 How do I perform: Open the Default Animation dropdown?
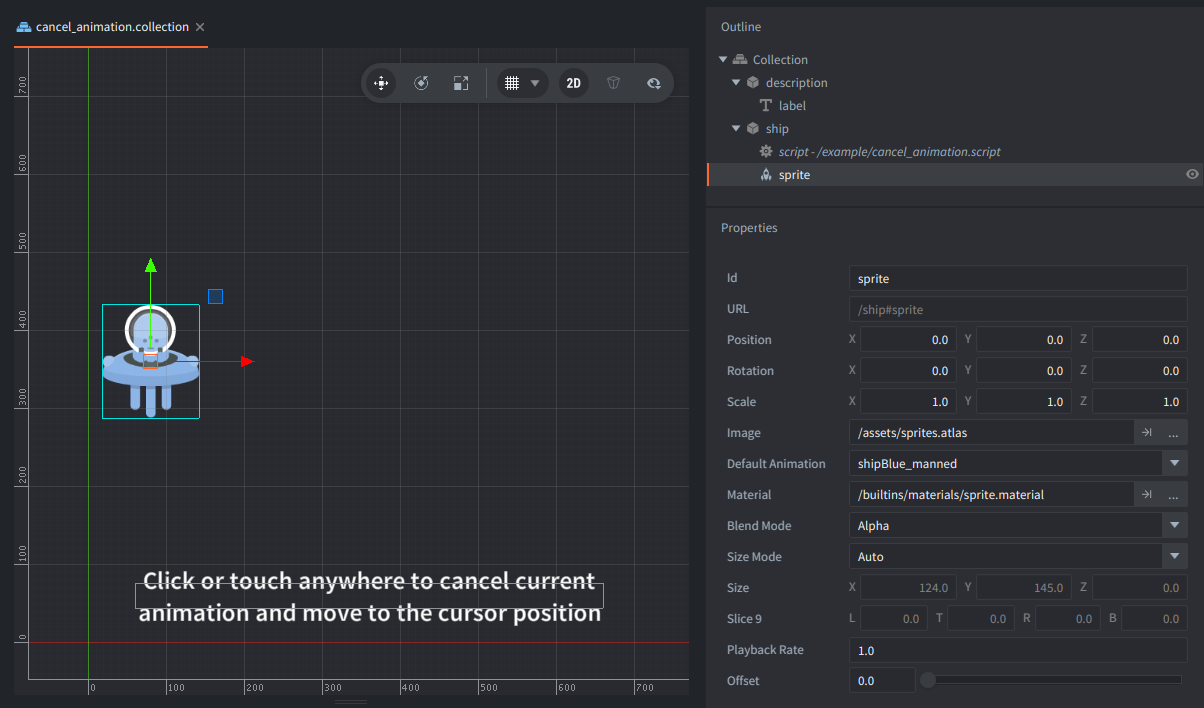point(1174,464)
